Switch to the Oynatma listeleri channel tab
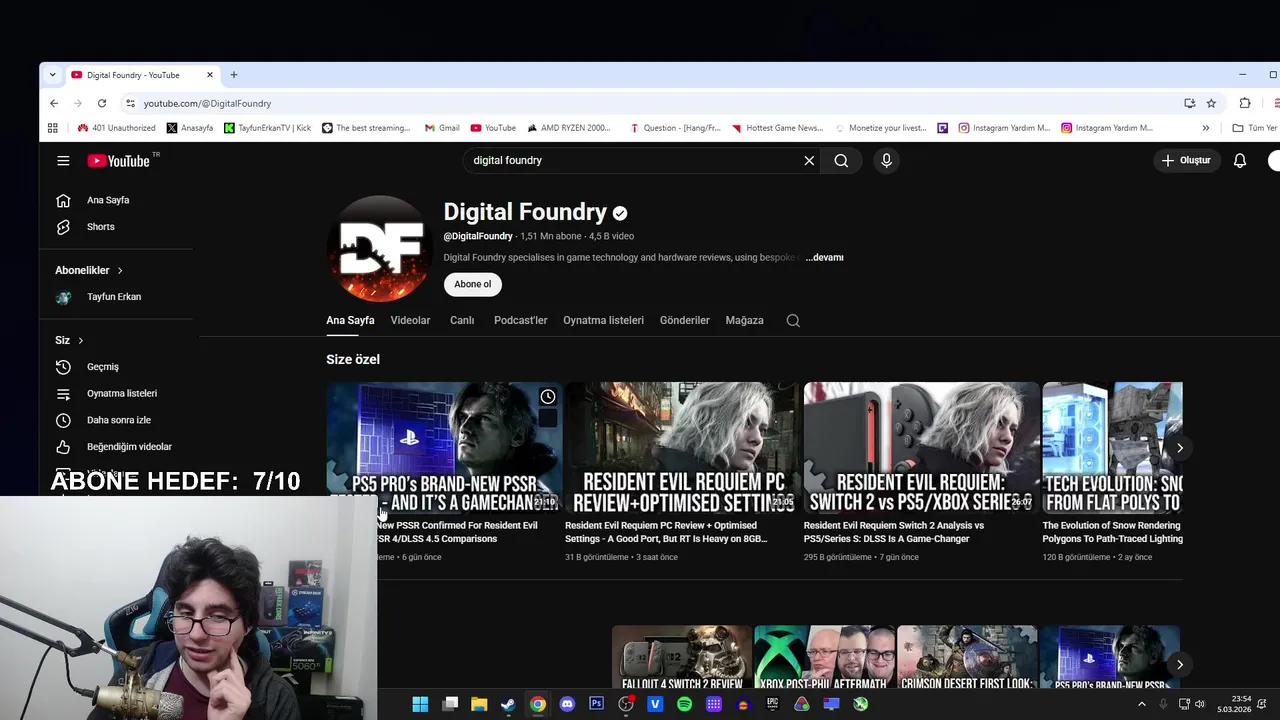The height and width of the screenshot is (720, 1280). 603,320
